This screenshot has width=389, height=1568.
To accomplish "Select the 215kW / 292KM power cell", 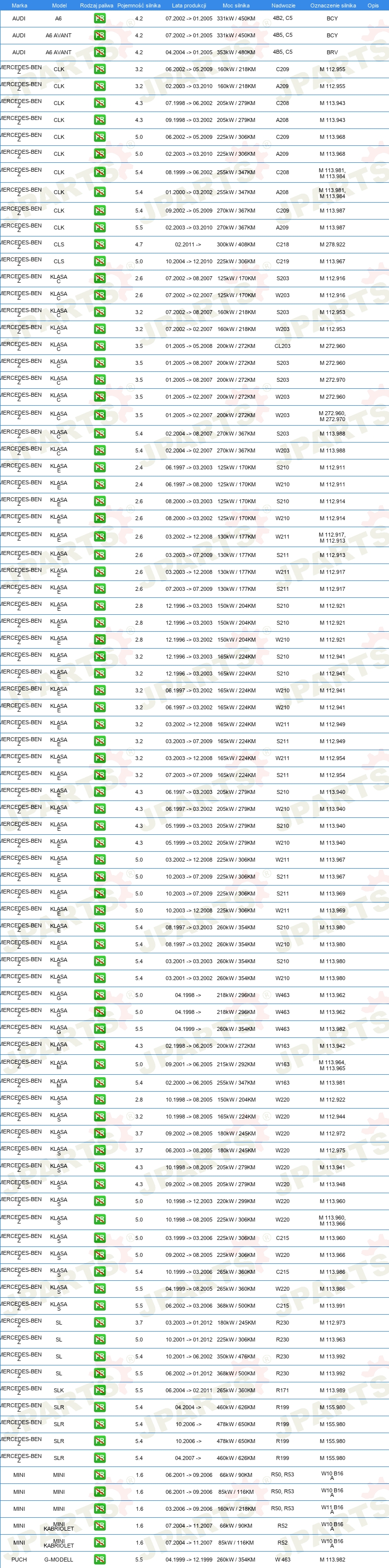I will click(x=236, y=1065).
